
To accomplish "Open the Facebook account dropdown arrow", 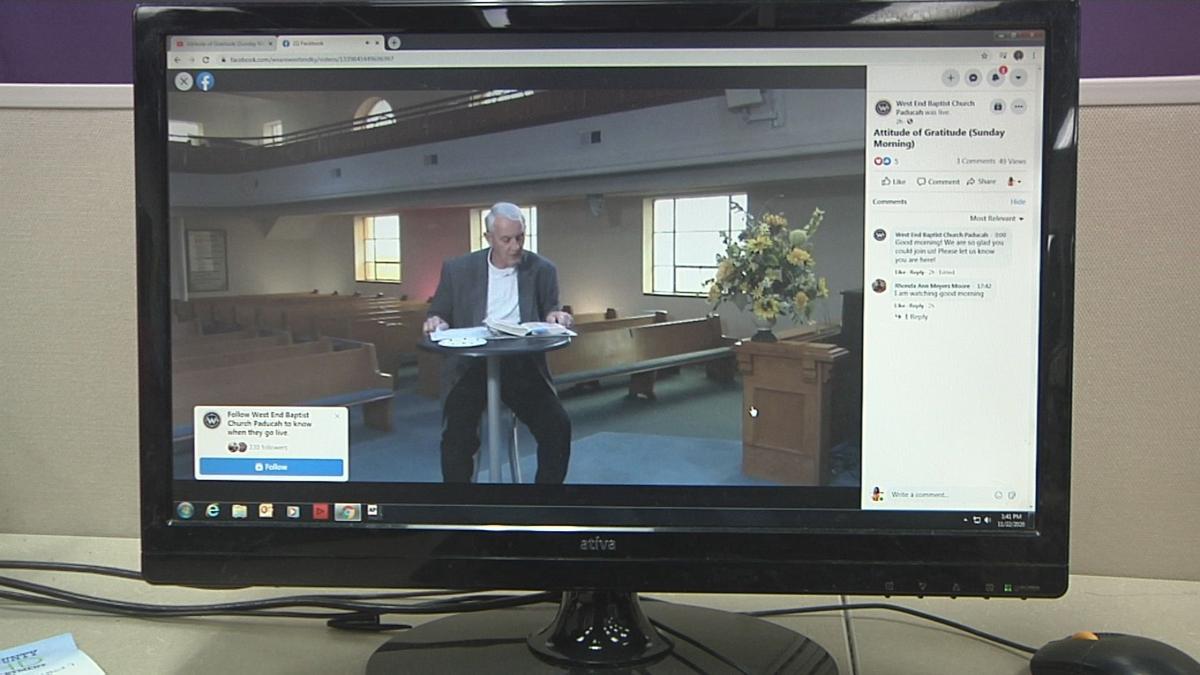I will [x=1018, y=78].
